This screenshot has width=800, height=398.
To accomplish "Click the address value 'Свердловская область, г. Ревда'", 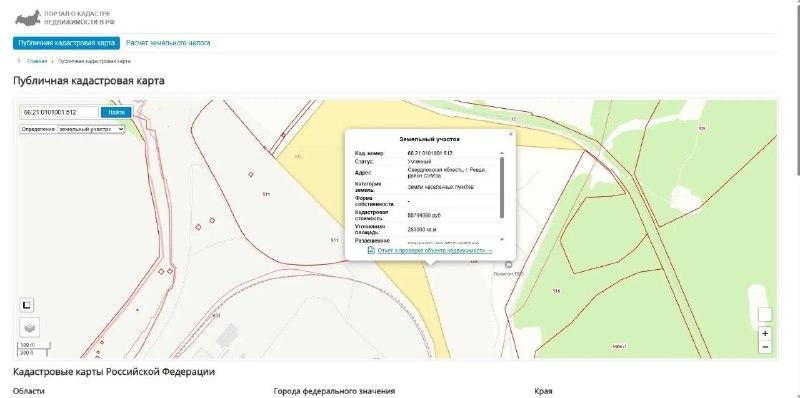I will click(446, 172).
